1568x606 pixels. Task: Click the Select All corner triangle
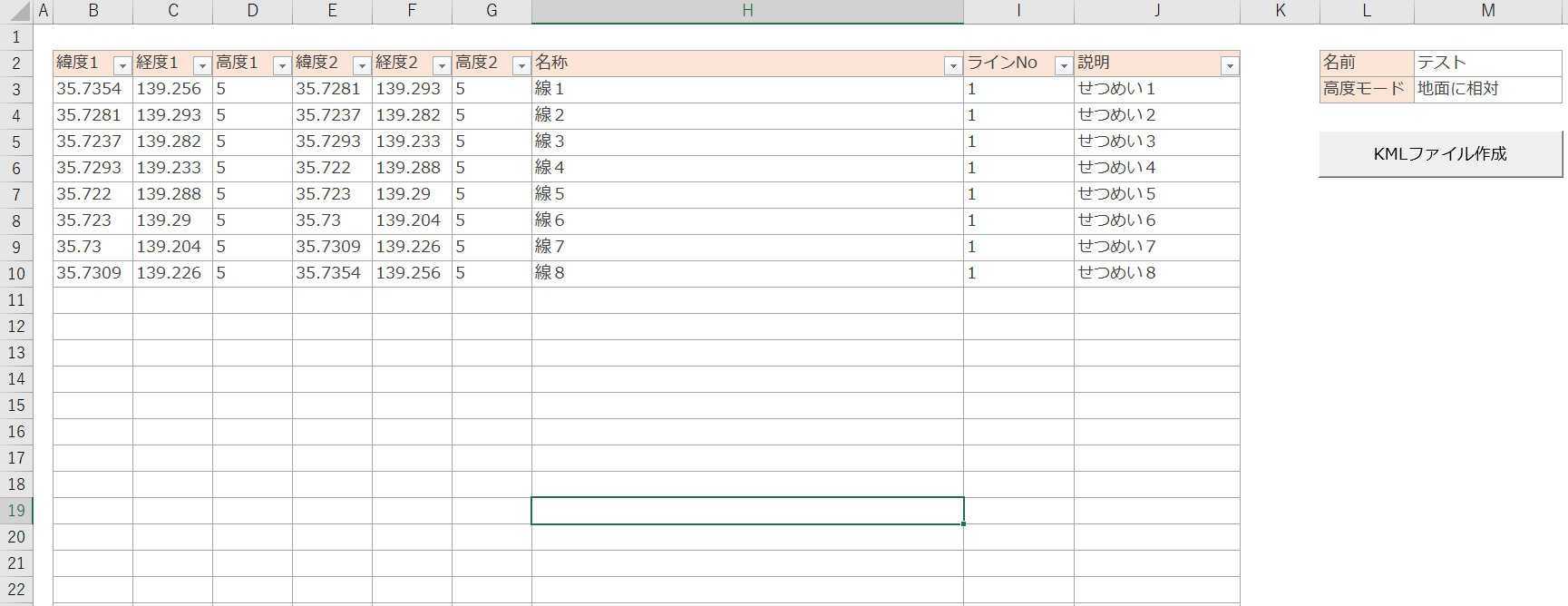pyautogui.click(x=20, y=12)
